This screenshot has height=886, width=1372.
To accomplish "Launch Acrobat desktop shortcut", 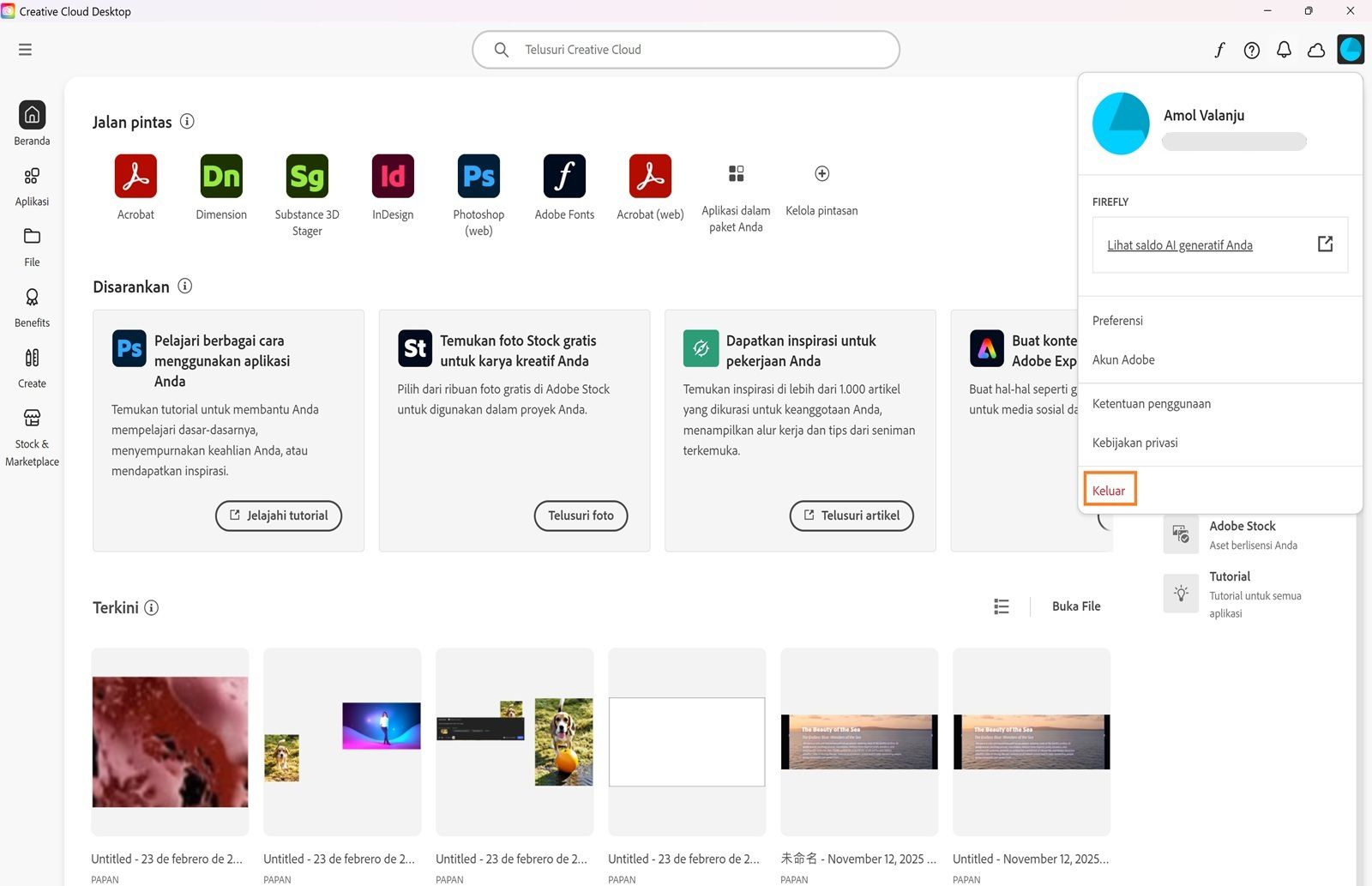I will 135,176.
